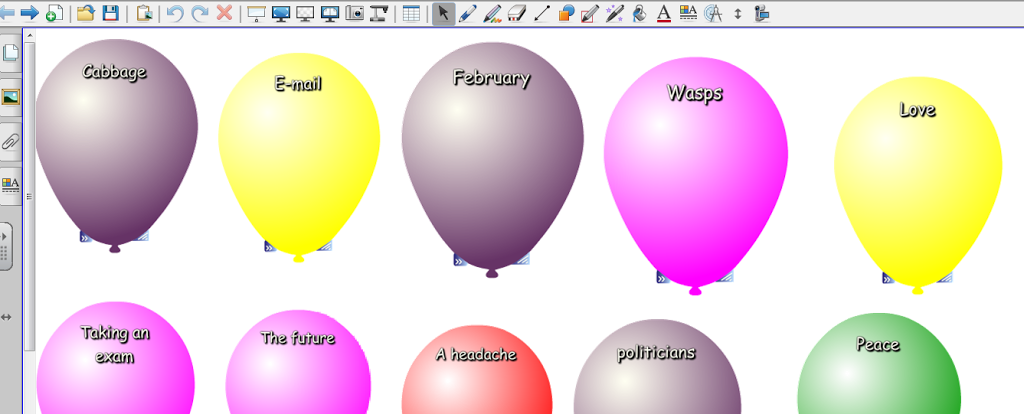Expand the collapsed sidebar handle
1024x414 pixels.
6,246
